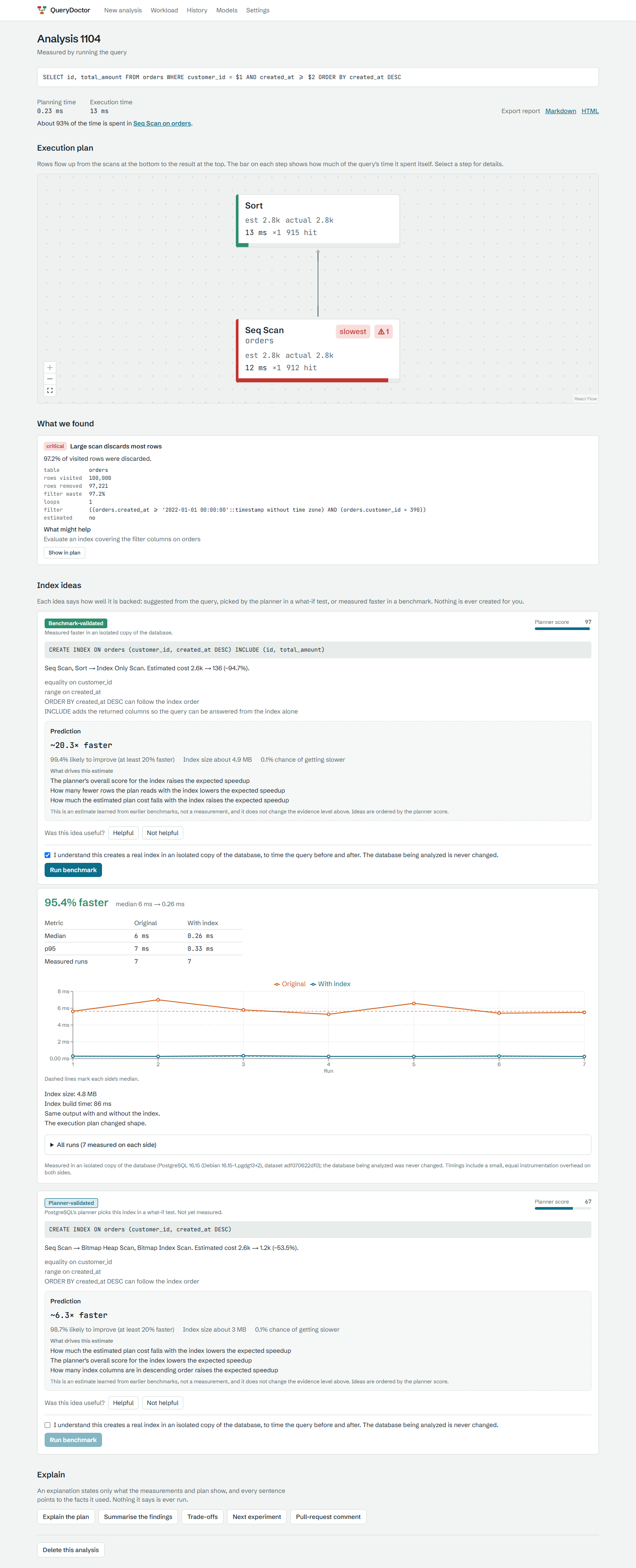636x1568 pixels.
Task: Open the Settings page
Action: click(x=258, y=10)
